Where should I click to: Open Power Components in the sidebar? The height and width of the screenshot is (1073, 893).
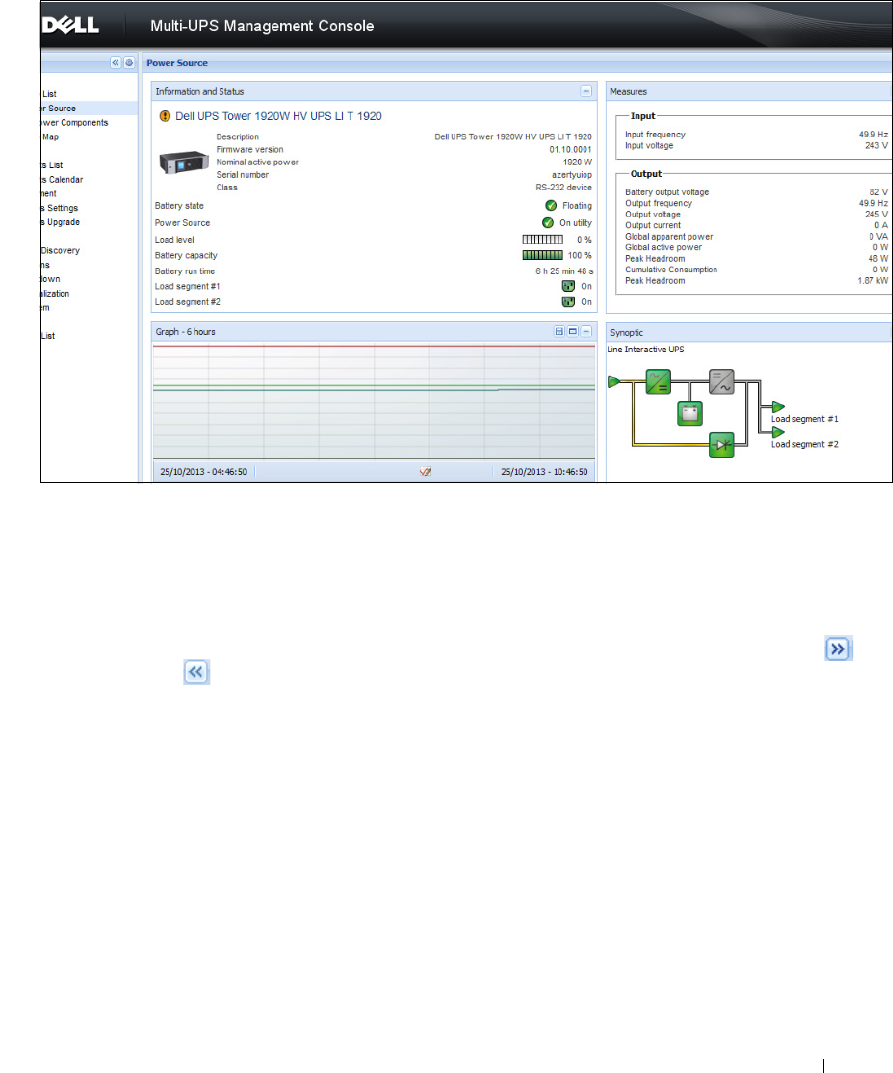pos(75,122)
